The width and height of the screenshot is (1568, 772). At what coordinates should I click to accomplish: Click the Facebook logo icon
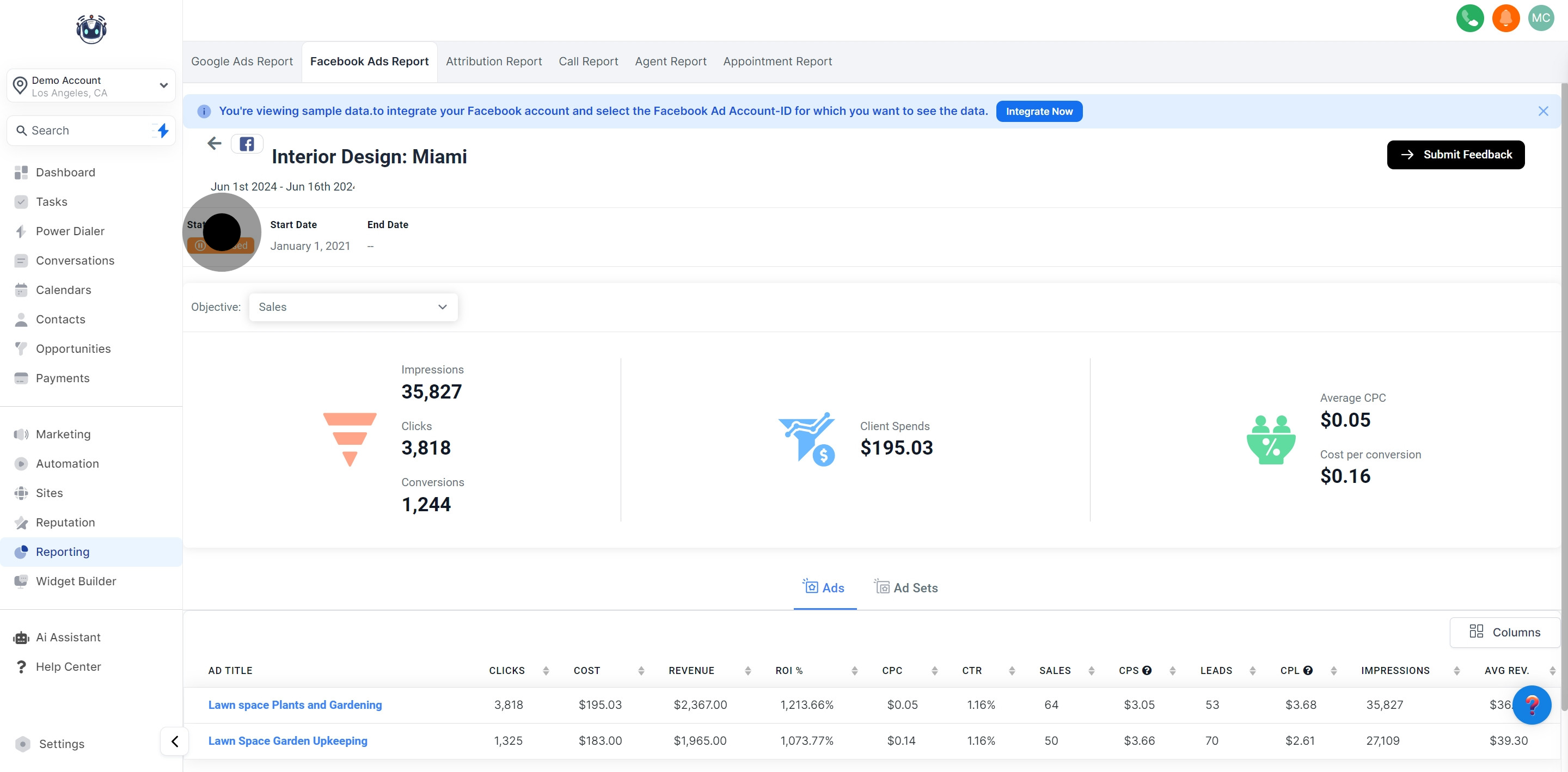pos(247,144)
